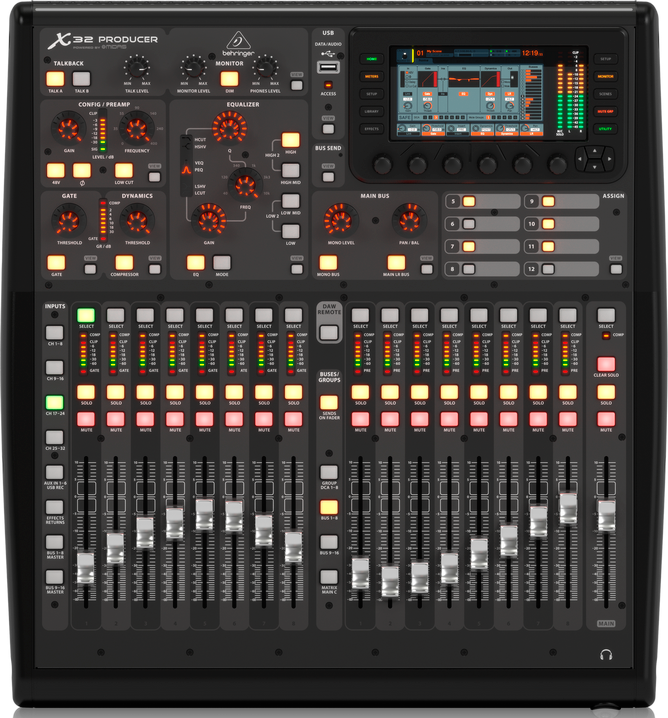Toggle the 48V phantom power button
668x718 pixels.
[56, 170]
